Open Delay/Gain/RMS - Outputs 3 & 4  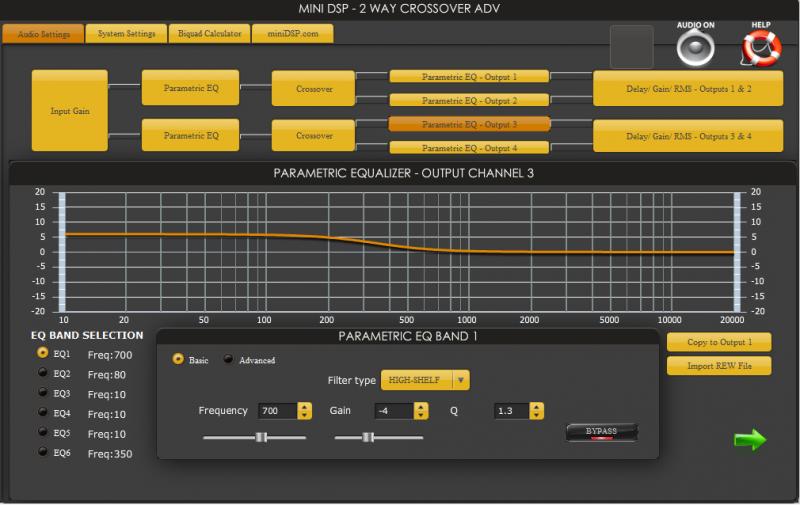click(x=688, y=136)
